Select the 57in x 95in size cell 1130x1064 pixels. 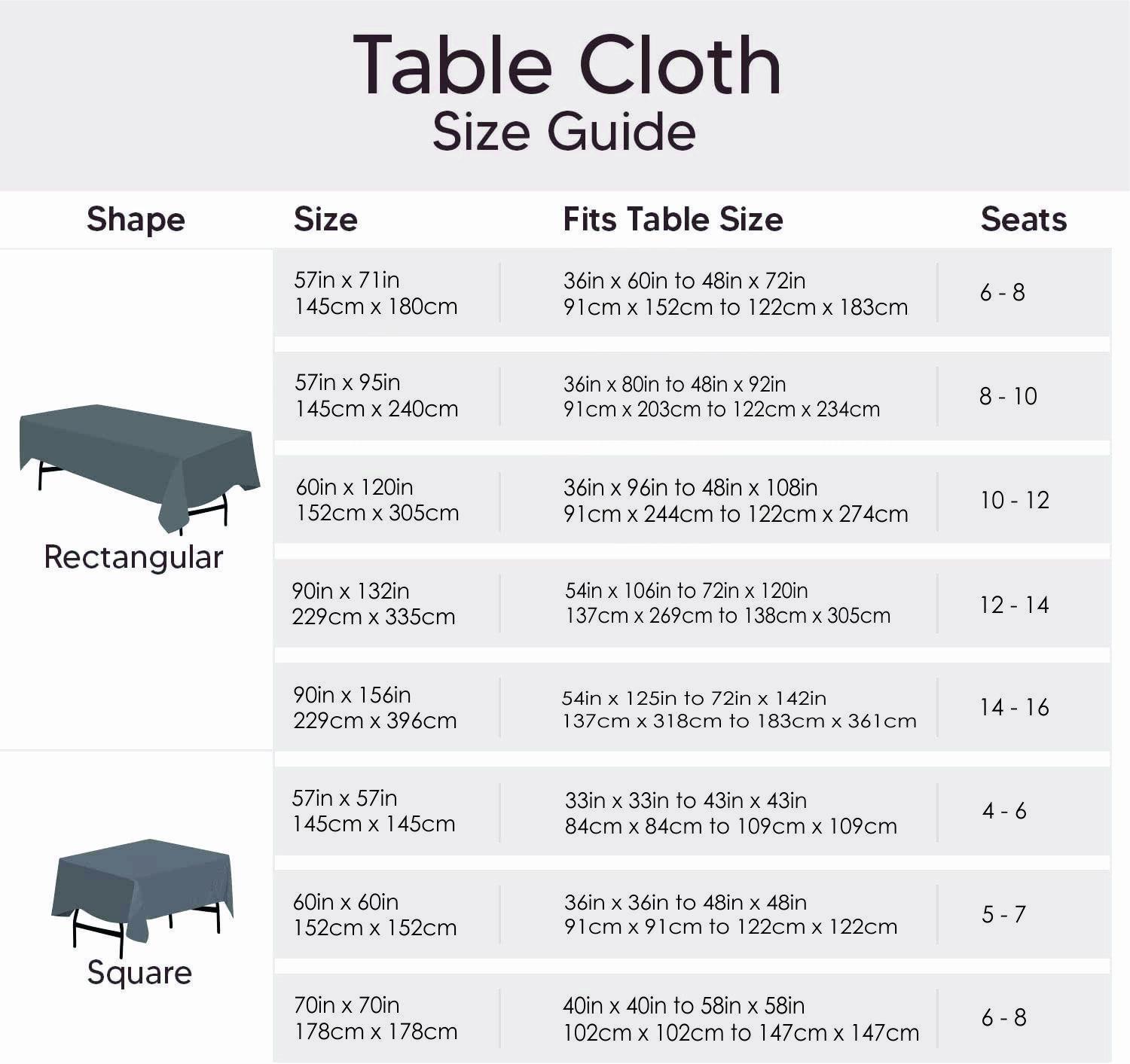[376, 395]
